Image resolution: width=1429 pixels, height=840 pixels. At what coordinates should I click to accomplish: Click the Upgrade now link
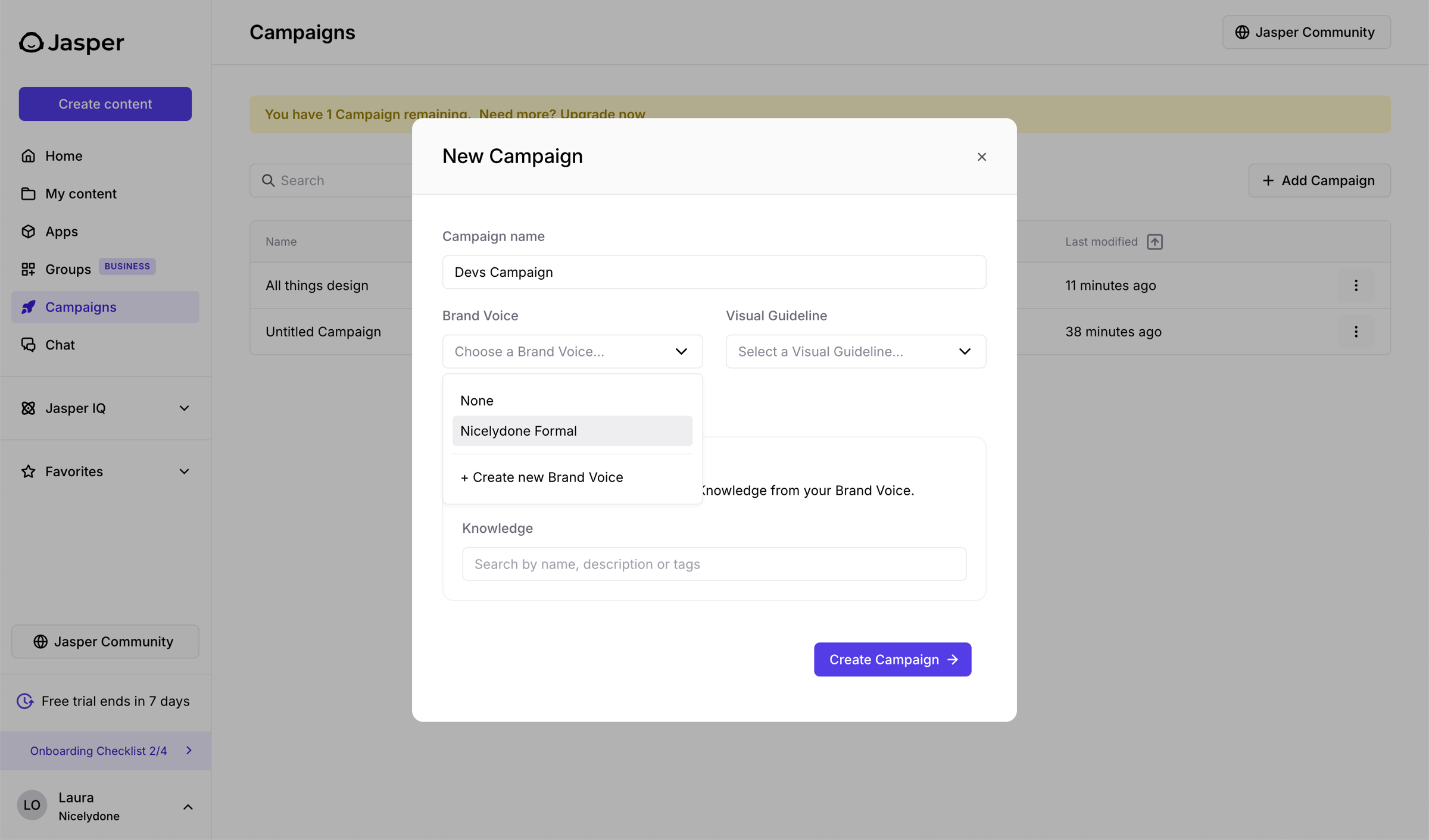(603, 114)
